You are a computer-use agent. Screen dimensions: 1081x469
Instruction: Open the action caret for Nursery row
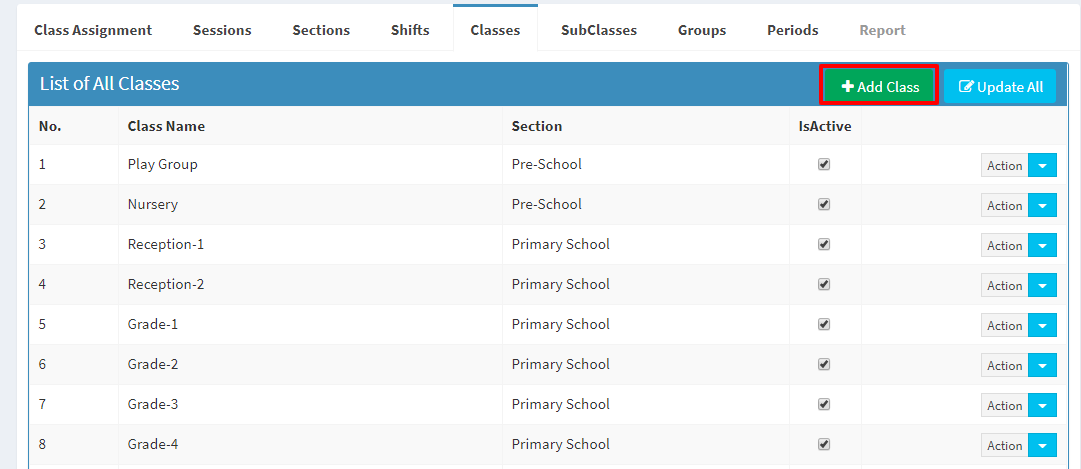1042,206
